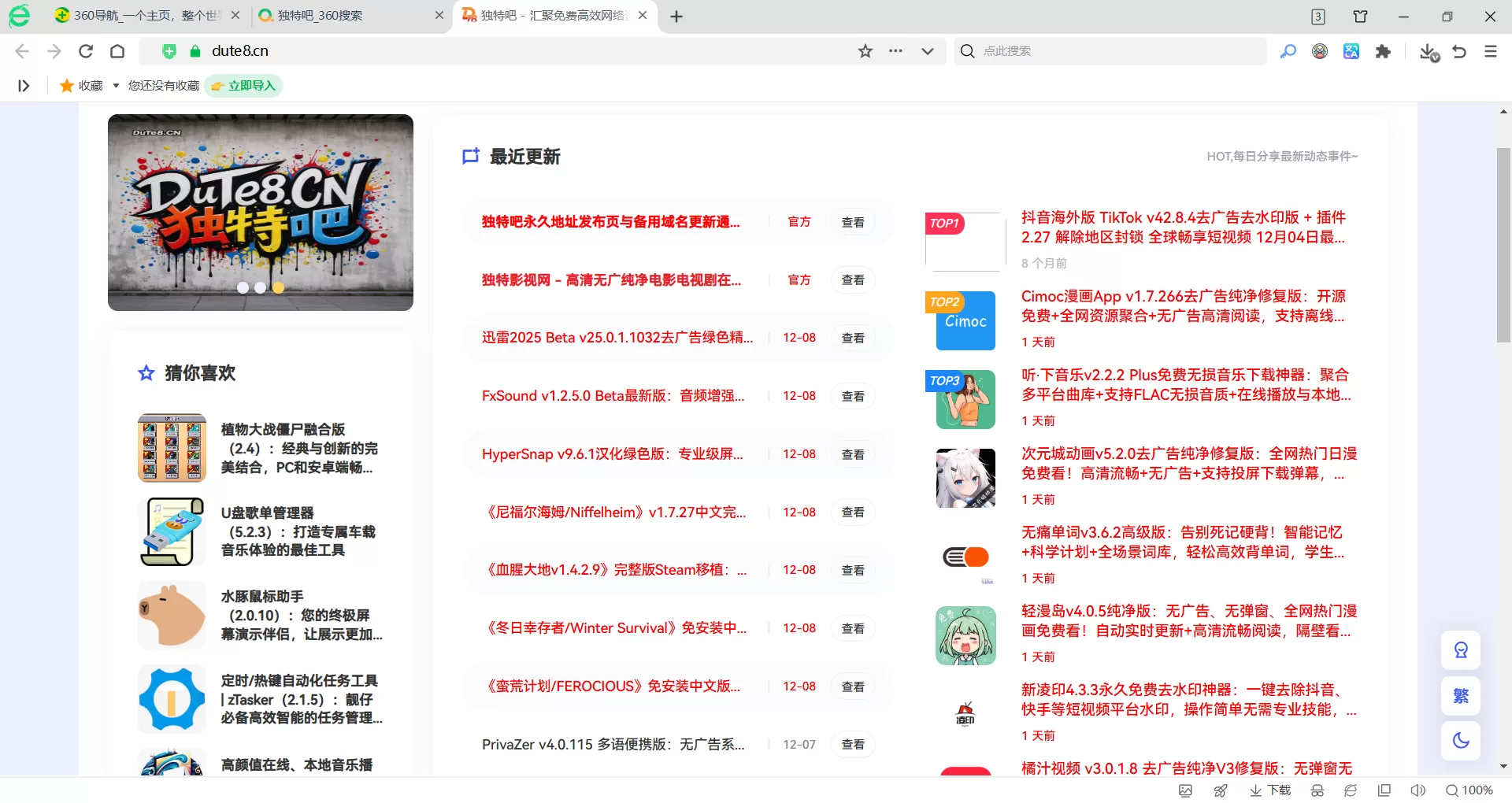Open picture-in-picture split window icon
Screen dimensions: 1512x803
click(x=1384, y=790)
